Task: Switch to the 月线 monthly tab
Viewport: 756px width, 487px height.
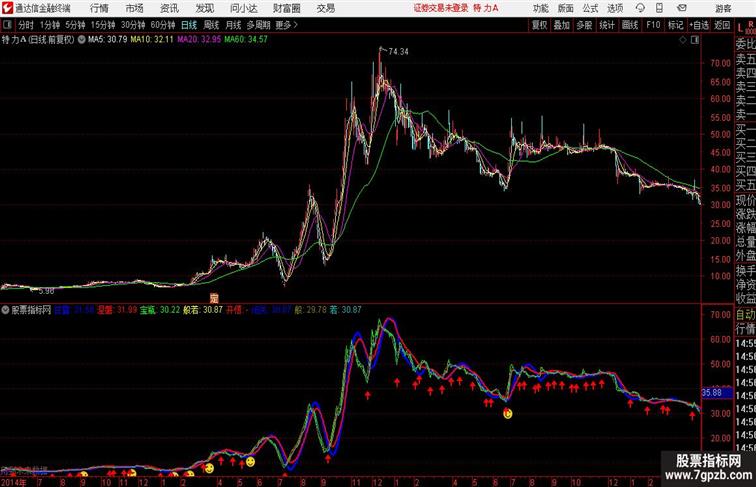Action: pyautogui.click(x=233, y=25)
